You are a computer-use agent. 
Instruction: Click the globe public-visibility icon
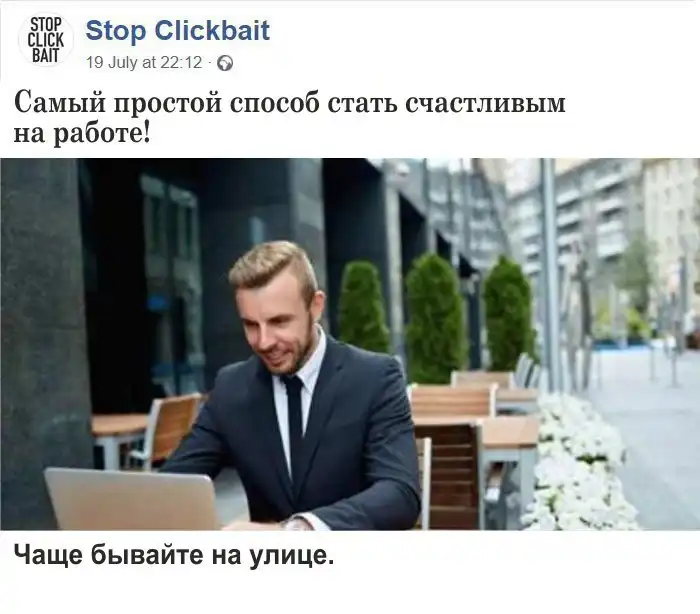(225, 63)
